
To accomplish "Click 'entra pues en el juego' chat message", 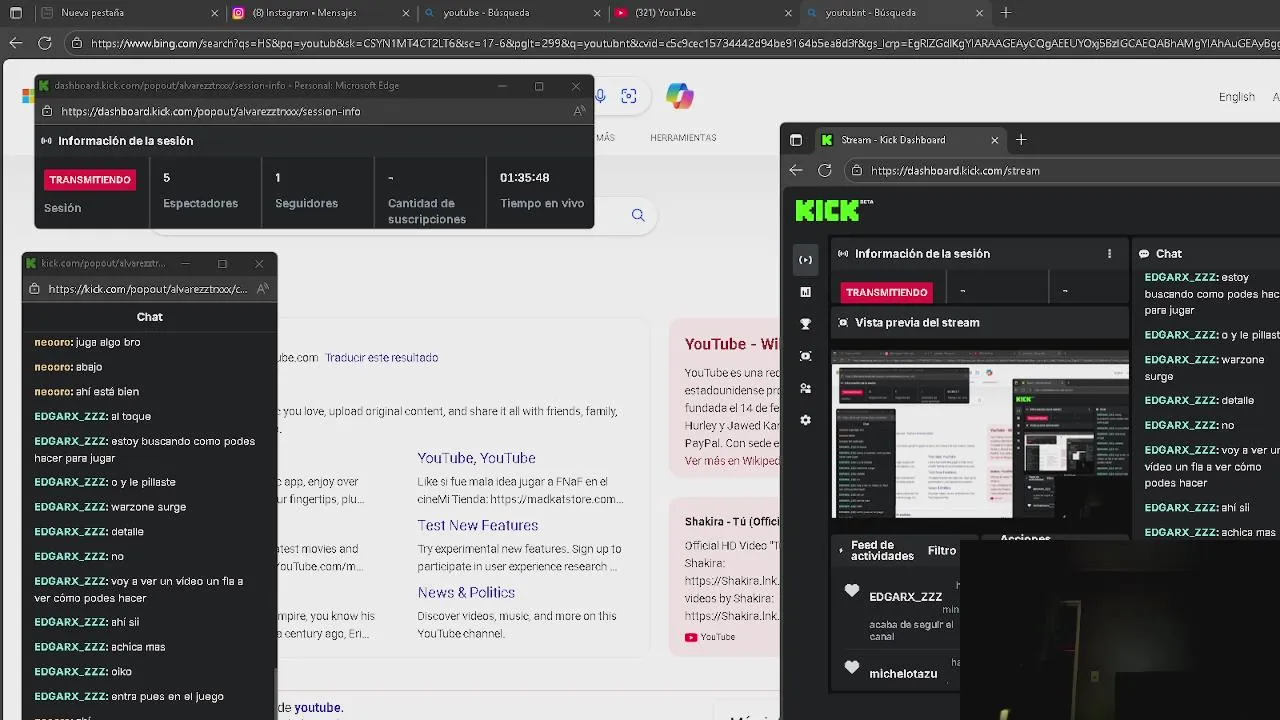I will (128, 696).
